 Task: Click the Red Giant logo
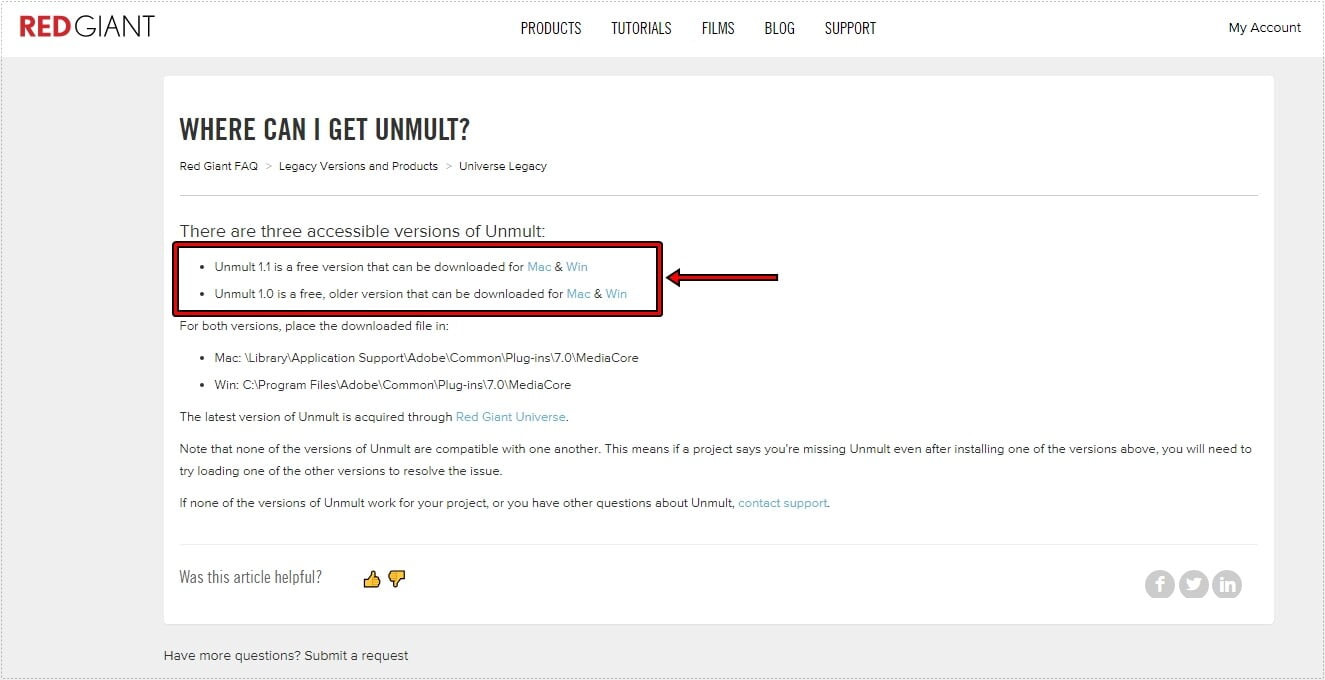(87, 27)
